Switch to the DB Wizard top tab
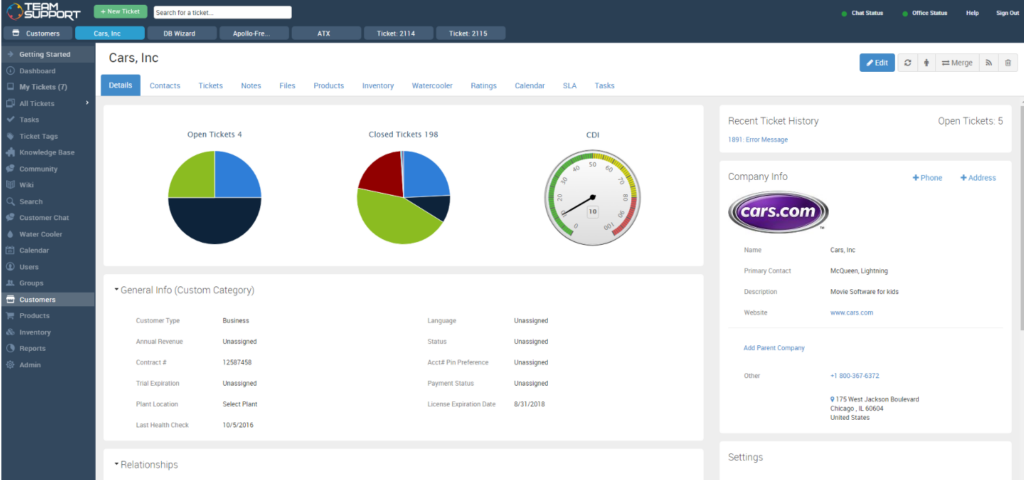The width and height of the screenshot is (1024, 480). tap(180, 33)
